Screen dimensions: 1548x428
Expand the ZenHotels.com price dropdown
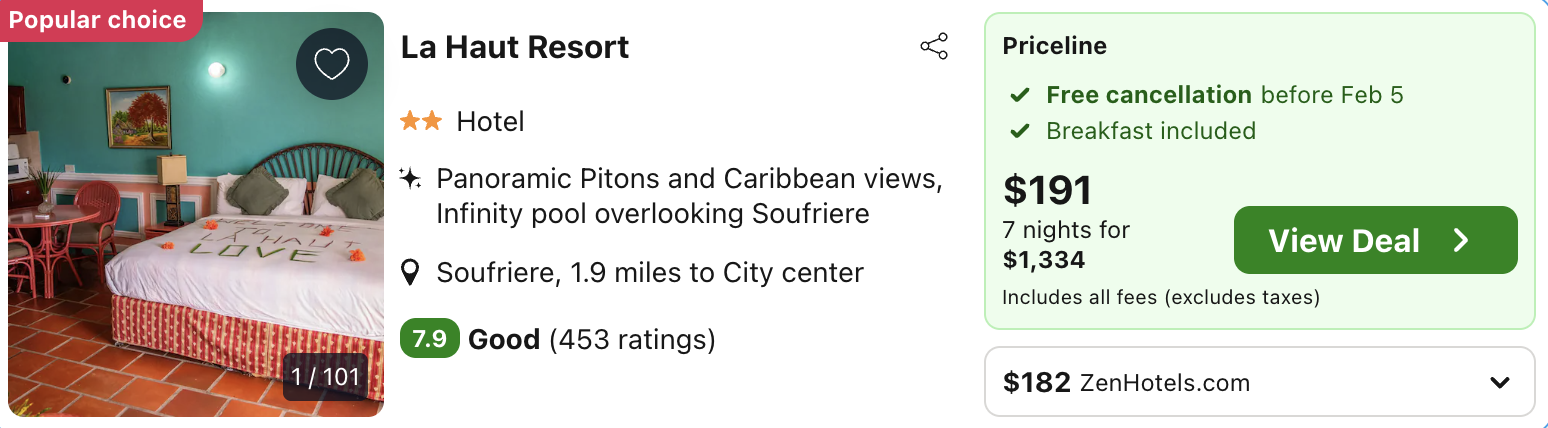pos(1498,382)
